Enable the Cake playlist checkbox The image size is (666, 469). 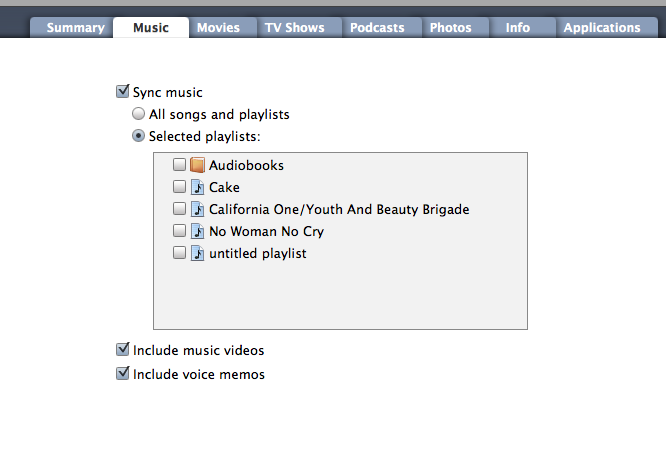click(179, 186)
